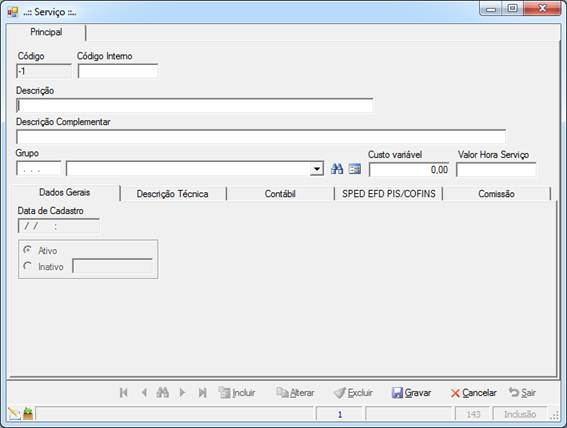Screen dimensions: 567x428
Task: Go to the next record arrow
Action: (182, 393)
